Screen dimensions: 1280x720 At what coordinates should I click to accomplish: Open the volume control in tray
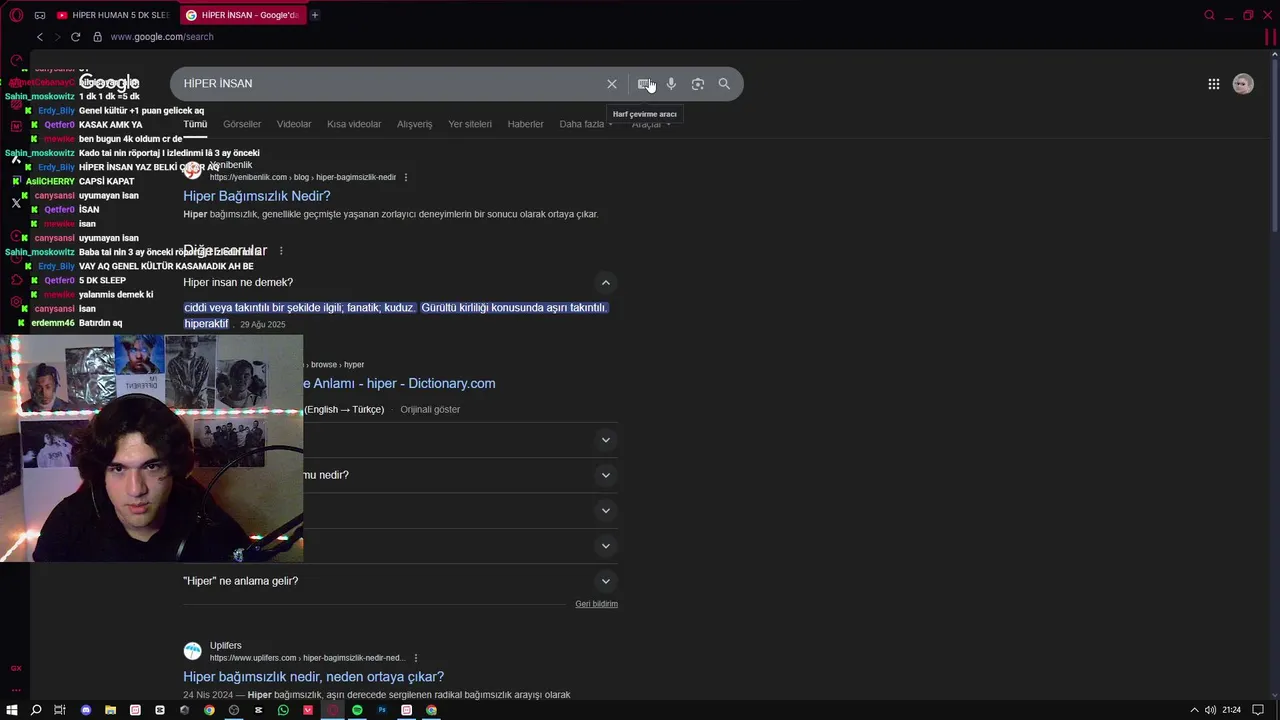click(1210, 710)
